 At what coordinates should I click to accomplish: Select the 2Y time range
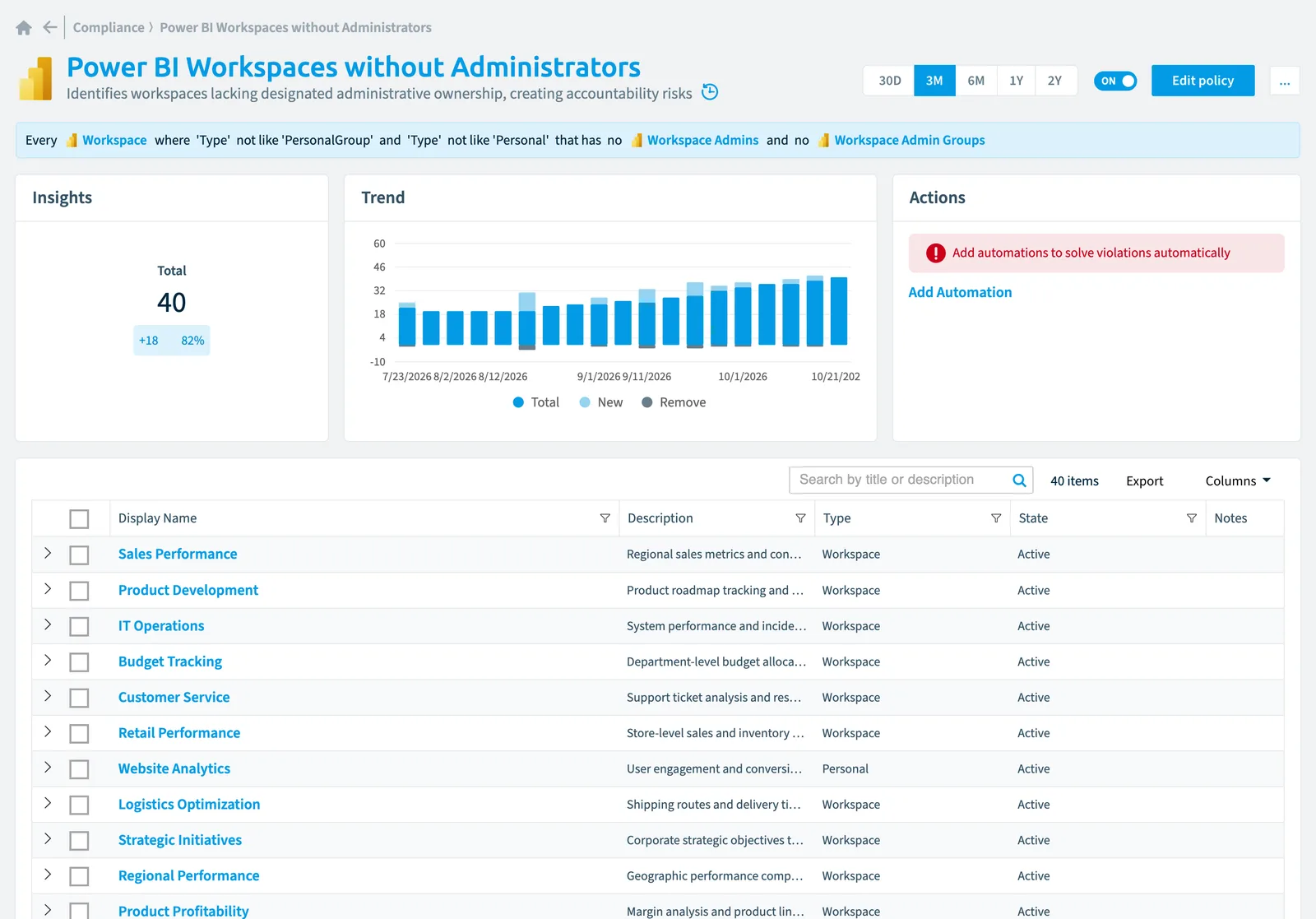pos(1055,81)
